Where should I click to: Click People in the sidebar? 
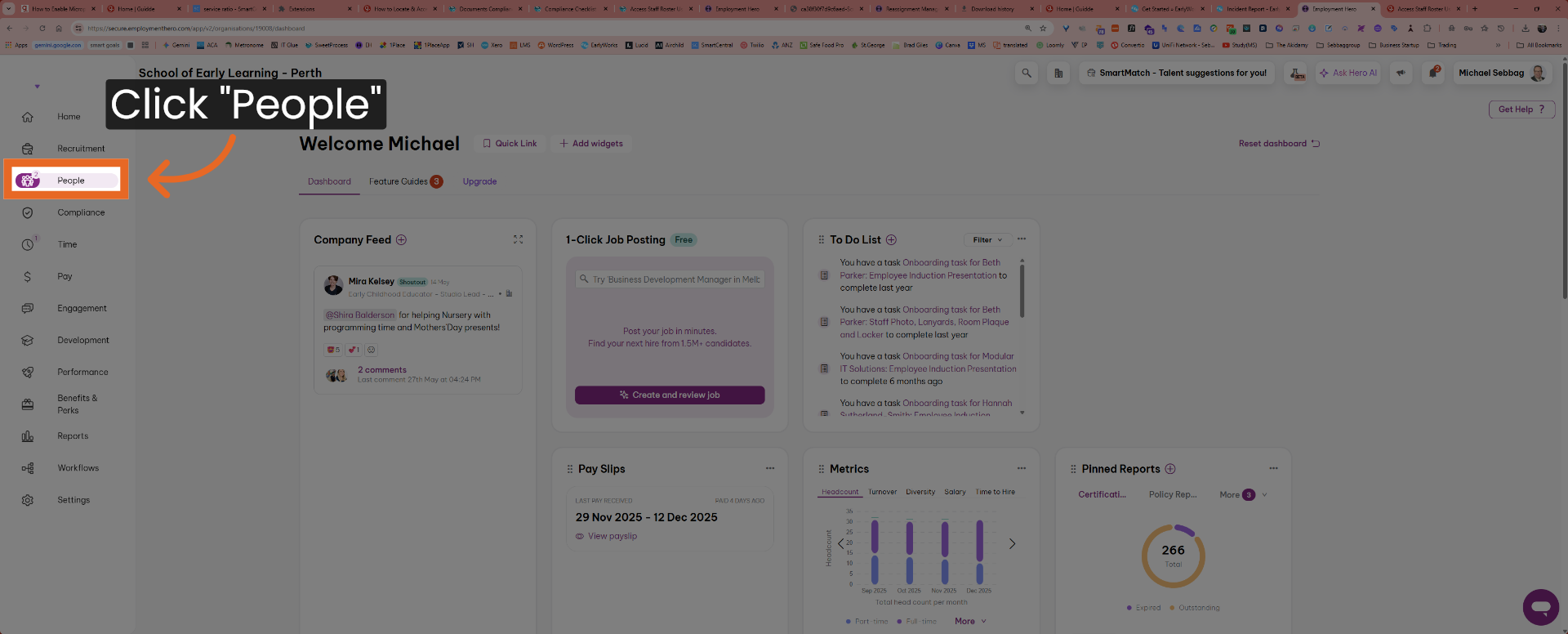(70, 181)
